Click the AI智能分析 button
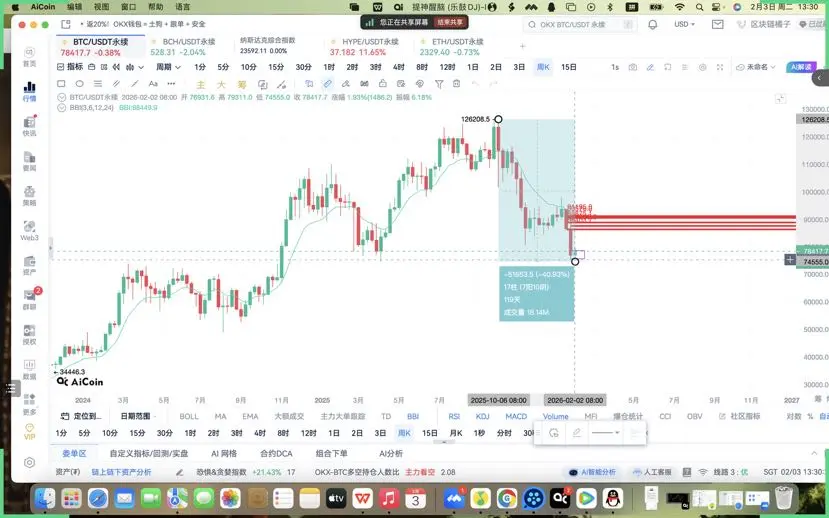The width and height of the screenshot is (829, 518). tap(593, 472)
